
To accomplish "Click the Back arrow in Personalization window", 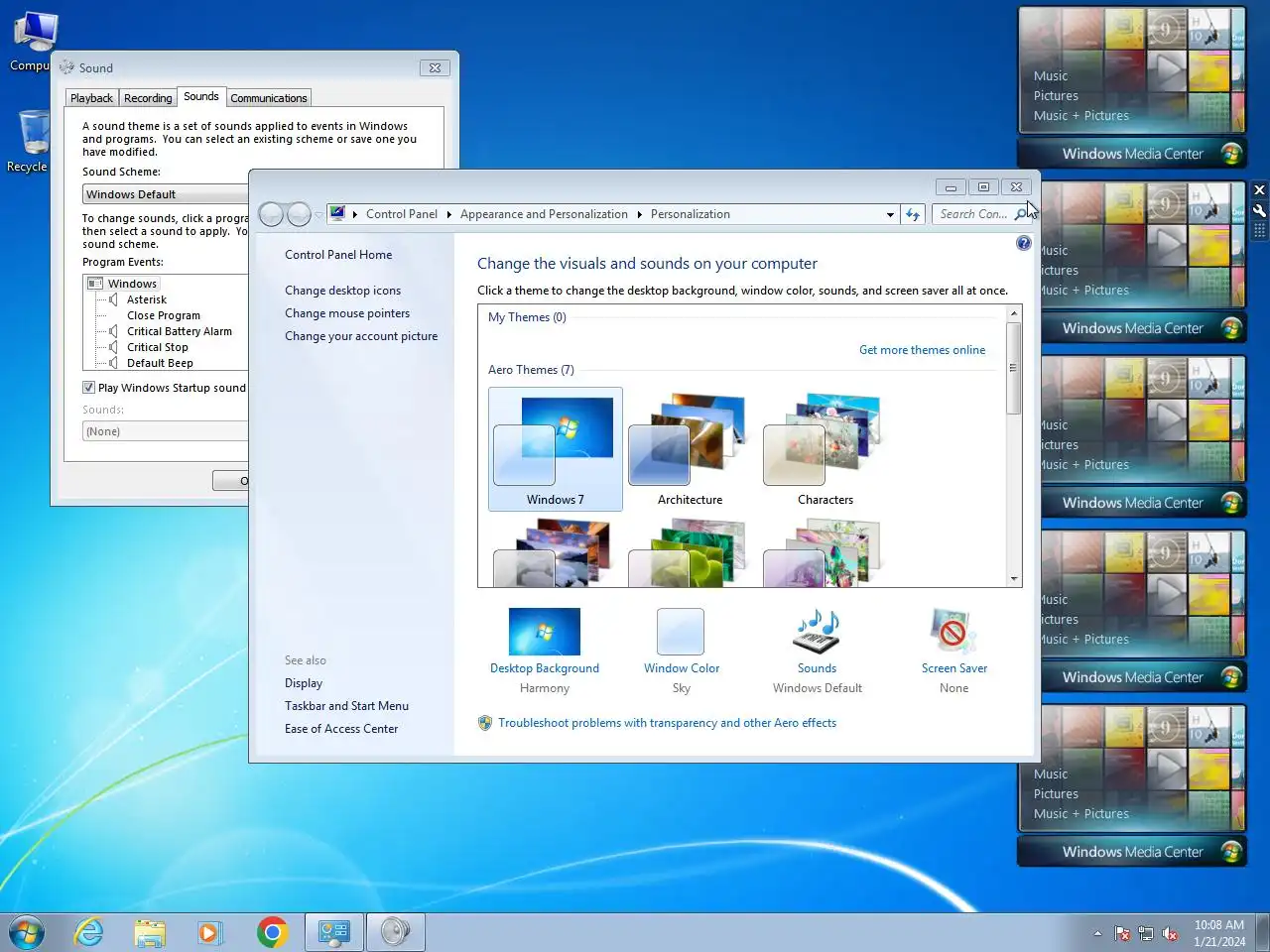I will tap(271, 214).
